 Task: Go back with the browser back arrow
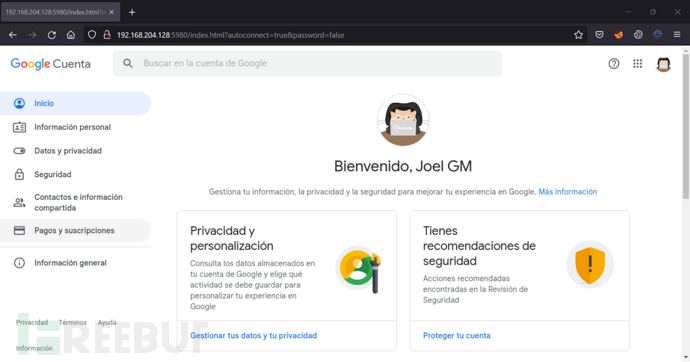[x=13, y=35]
